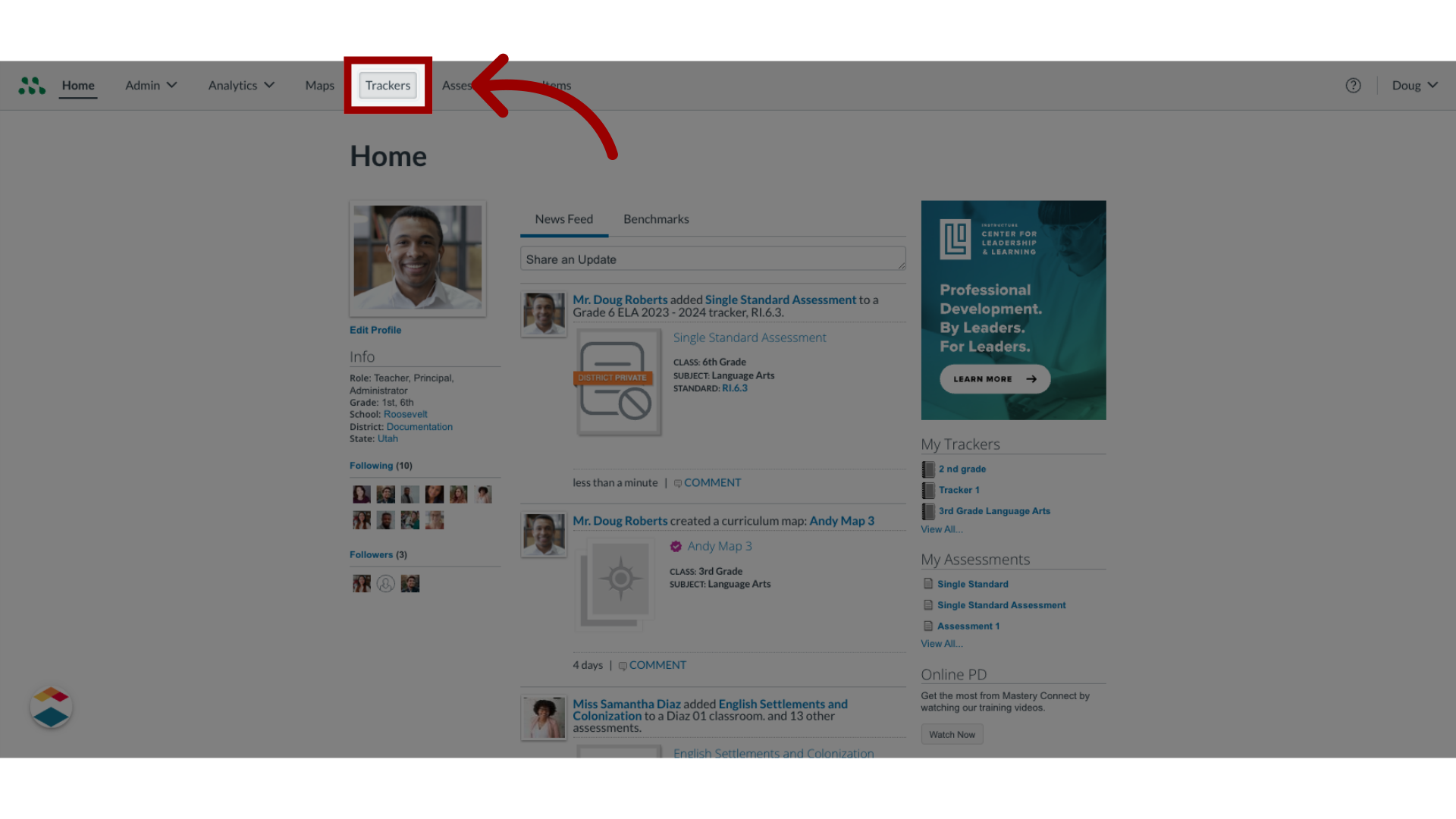The height and width of the screenshot is (819, 1456).
Task: Click the 2nd grade tracker icon
Action: pos(928,468)
